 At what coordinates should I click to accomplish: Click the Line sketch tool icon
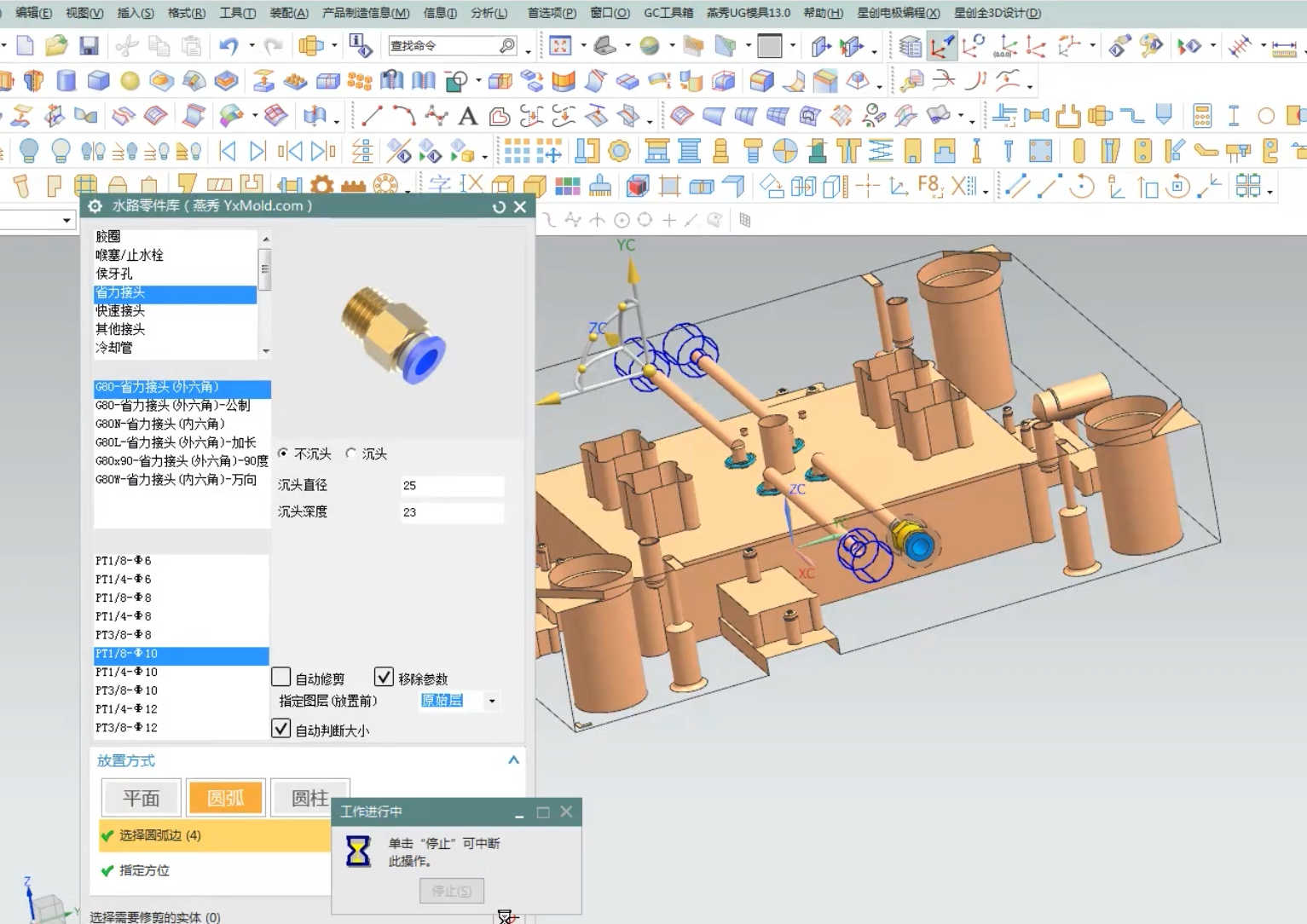click(x=372, y=115)
